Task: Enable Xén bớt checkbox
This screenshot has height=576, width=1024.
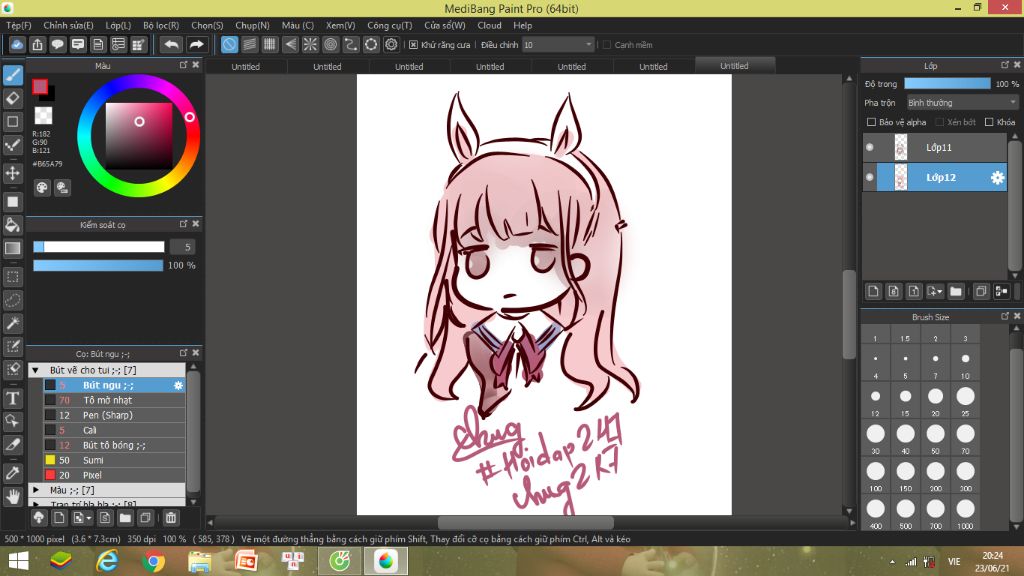Action: tap(939, 122)
